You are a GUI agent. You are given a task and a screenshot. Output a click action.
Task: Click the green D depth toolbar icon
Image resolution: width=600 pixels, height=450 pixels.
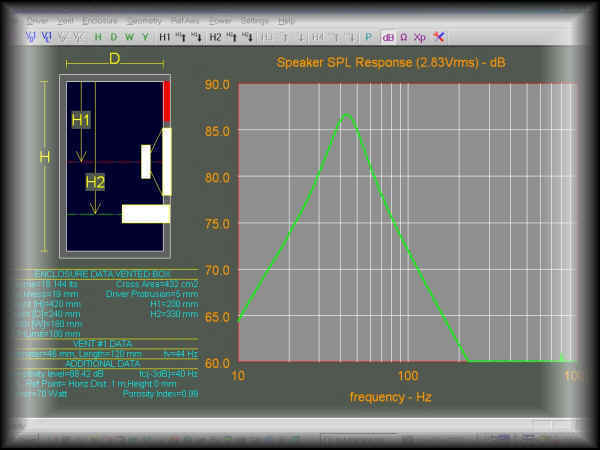(x=113, y=37)
